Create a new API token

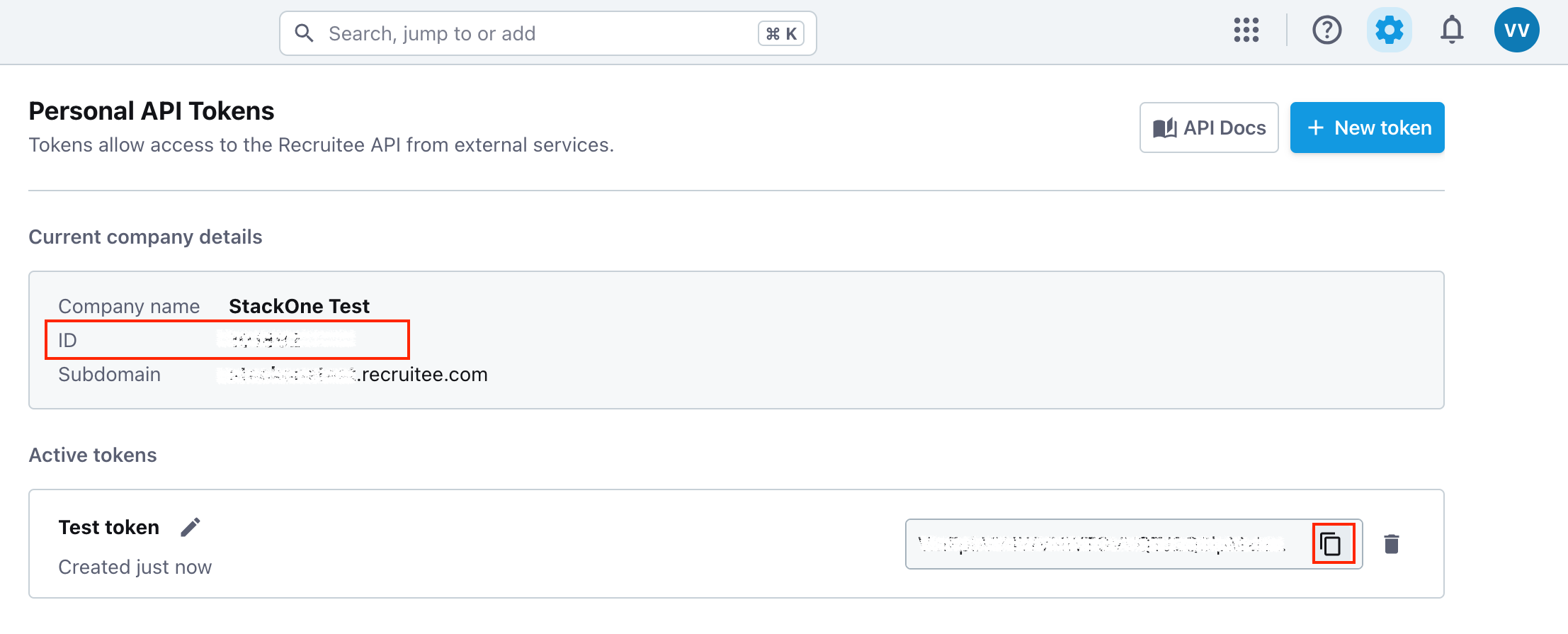tap(1367, 128)
